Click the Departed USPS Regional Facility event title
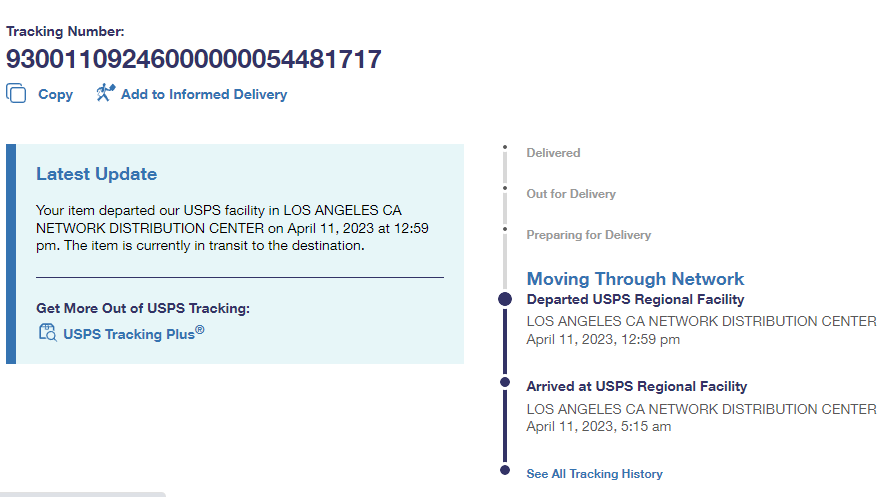Screen dimensions: 887x497 [635, 299]
